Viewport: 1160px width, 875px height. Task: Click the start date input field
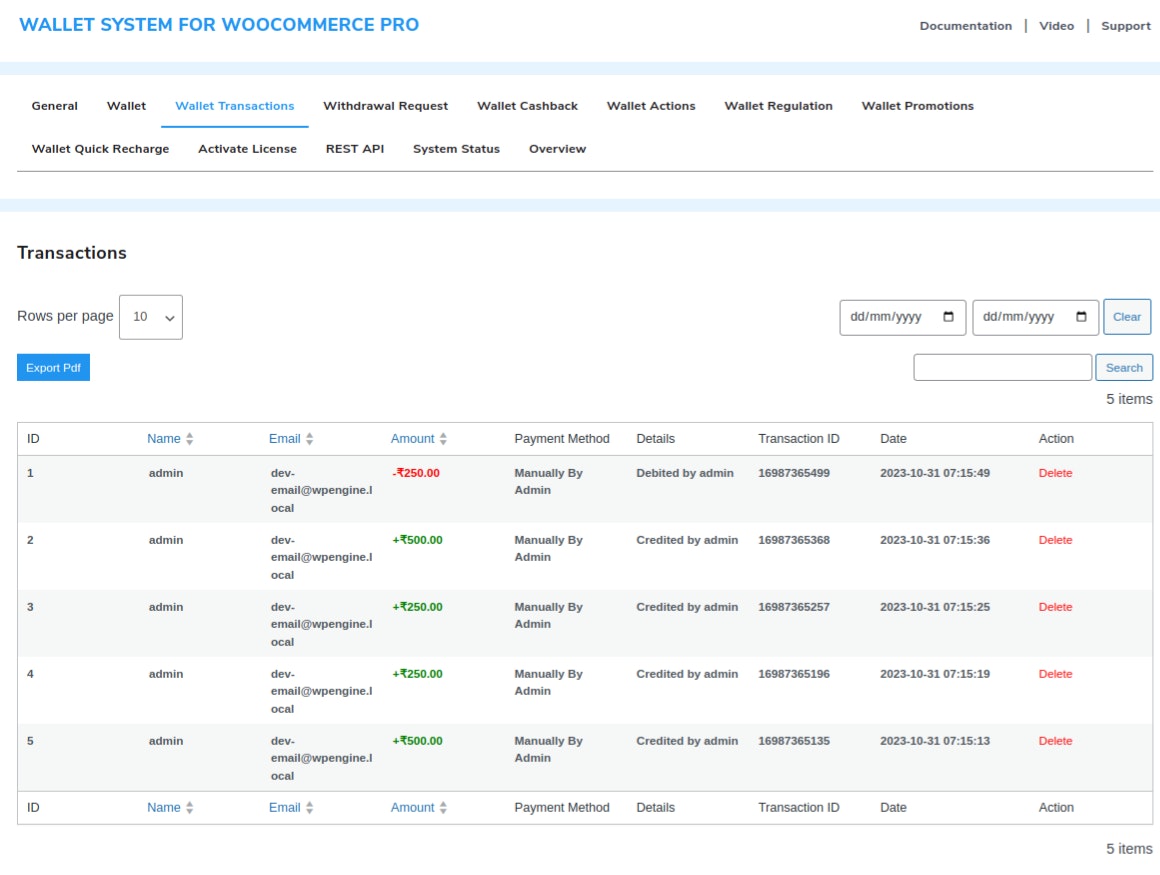[903, 317]
